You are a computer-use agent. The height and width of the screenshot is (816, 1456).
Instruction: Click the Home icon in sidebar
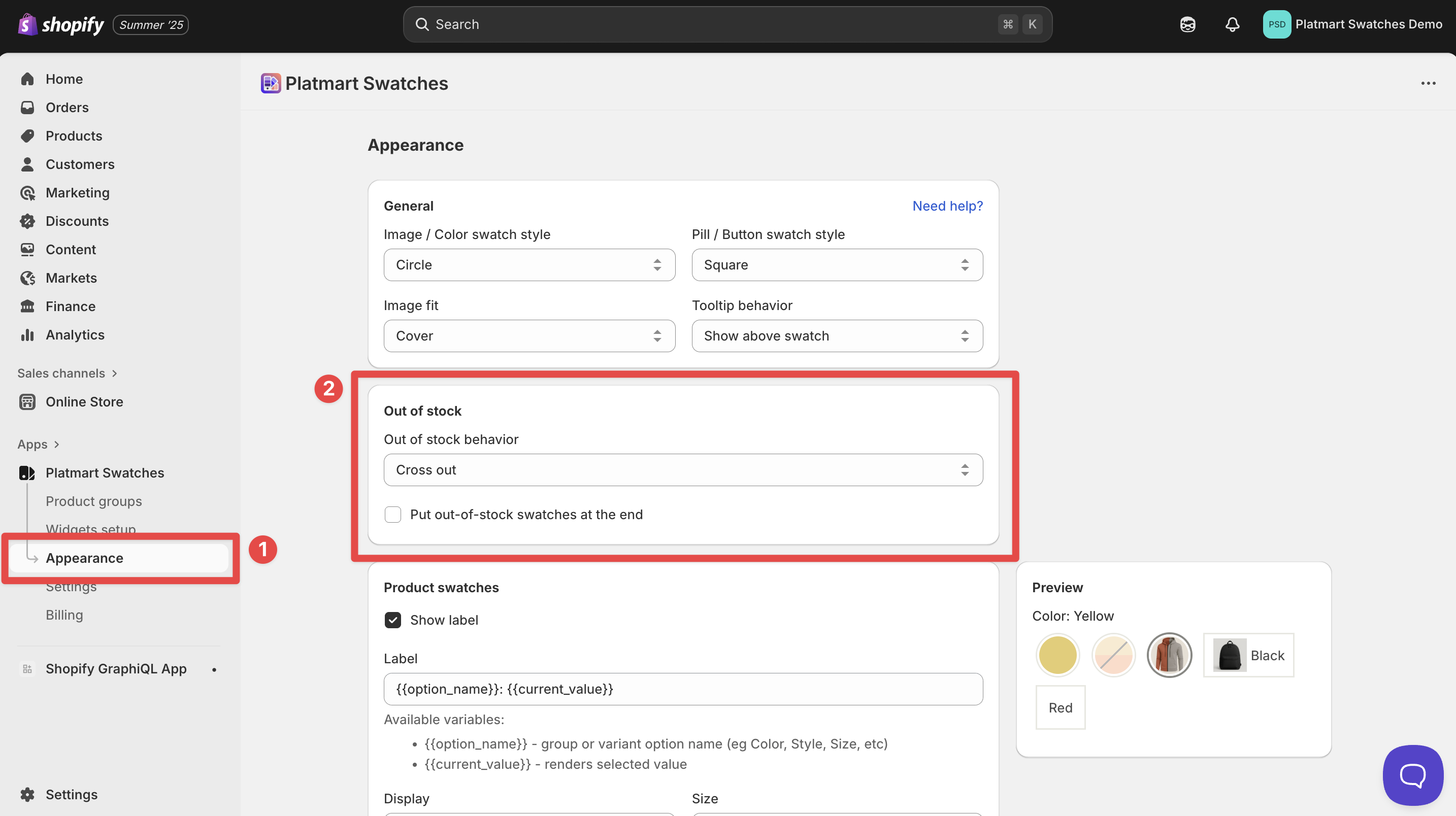(x=27, y=79)
